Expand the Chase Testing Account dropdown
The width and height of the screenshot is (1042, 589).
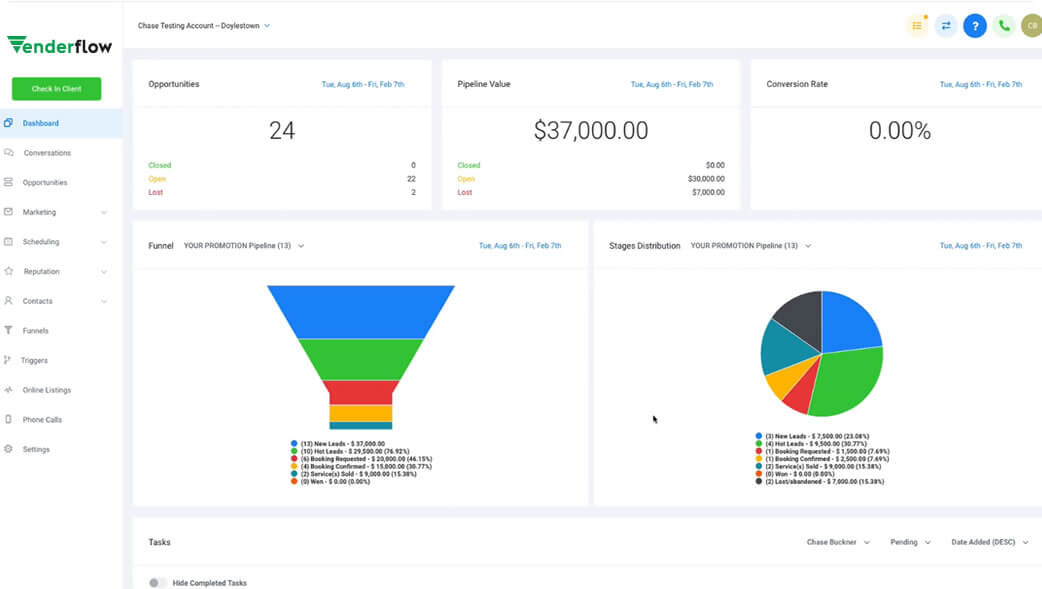[204, 26]
